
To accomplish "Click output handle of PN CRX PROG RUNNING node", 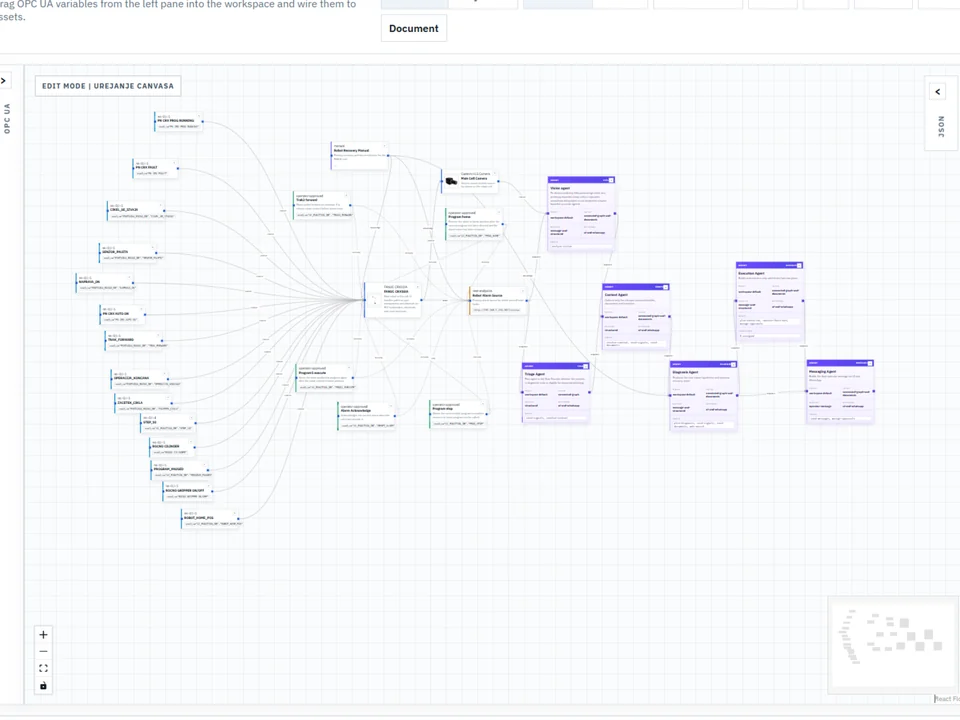I will 203,121.
